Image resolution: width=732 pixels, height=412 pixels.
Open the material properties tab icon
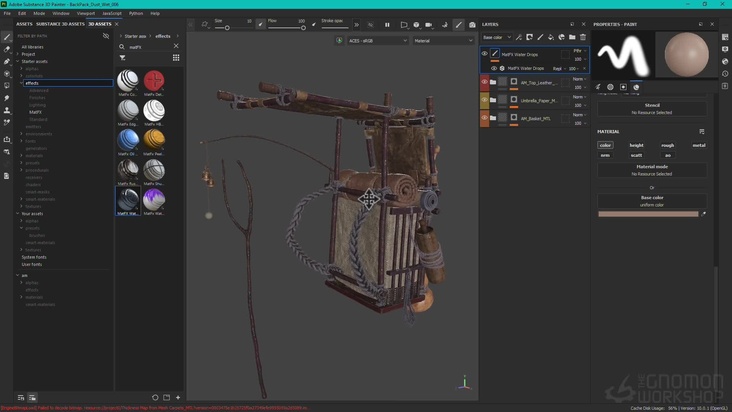[x=636, y=87]
